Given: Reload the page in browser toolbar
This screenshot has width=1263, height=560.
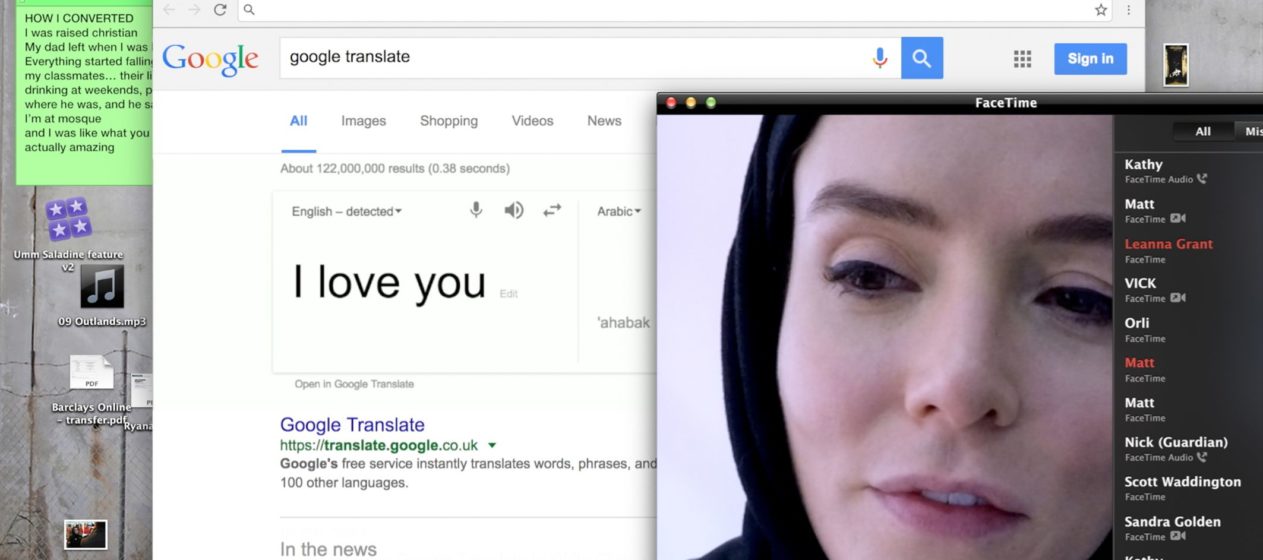Looking at the screenshot, I should (220, 10).
